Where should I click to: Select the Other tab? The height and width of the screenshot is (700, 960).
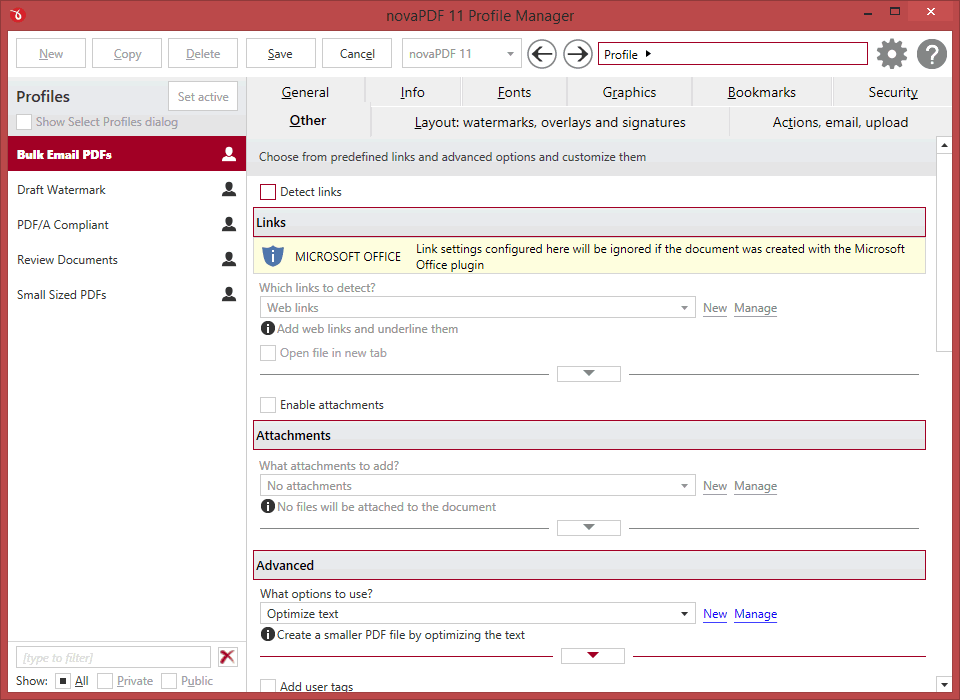click(308, 121)
